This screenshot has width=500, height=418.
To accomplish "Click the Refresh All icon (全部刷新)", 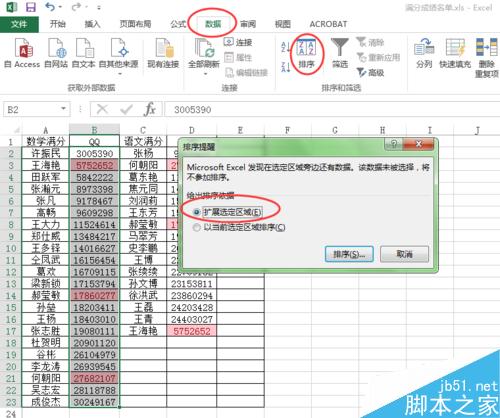I will (204, 49).
